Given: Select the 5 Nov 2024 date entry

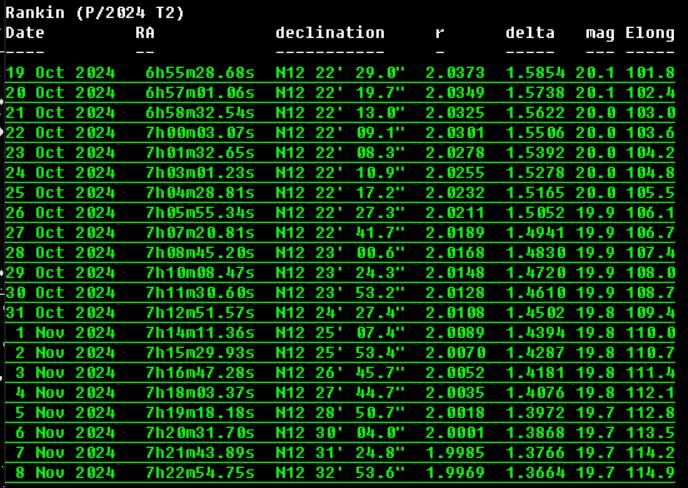Looking at the screenshot, I should point(65,413).
